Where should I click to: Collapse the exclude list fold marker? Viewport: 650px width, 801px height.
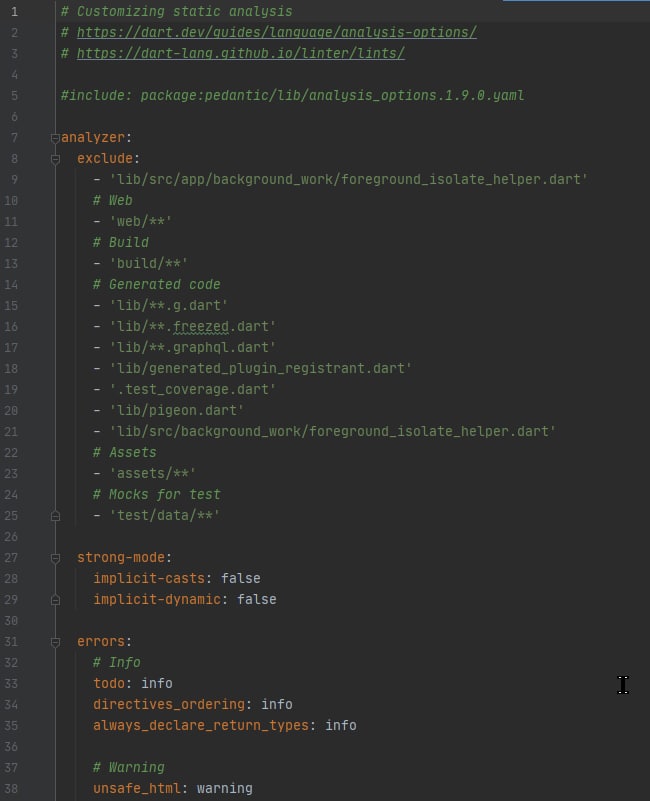pos(55,159)
